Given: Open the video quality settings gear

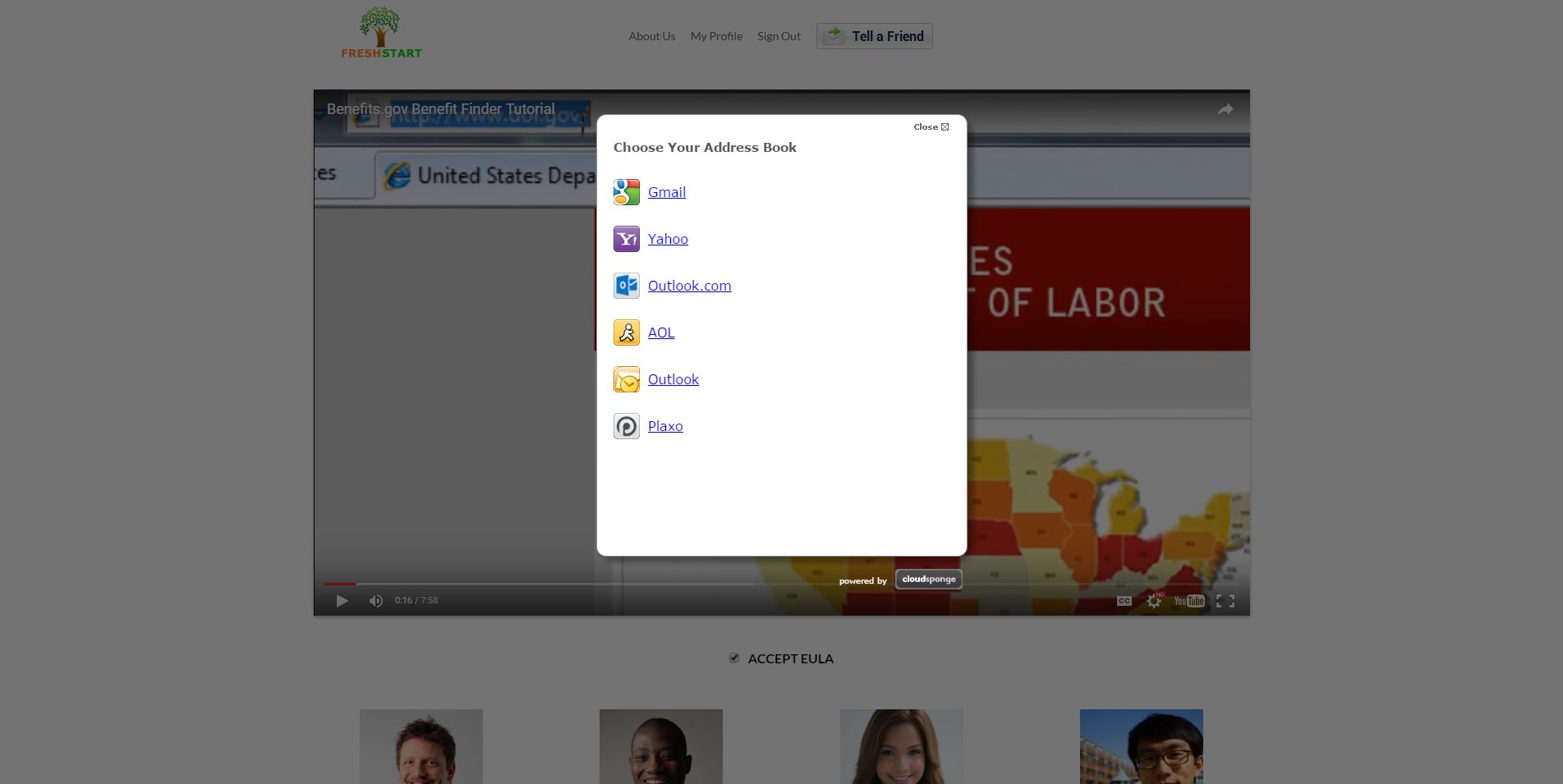Looking at the screenshot, I should click(x=1154, y=601).
